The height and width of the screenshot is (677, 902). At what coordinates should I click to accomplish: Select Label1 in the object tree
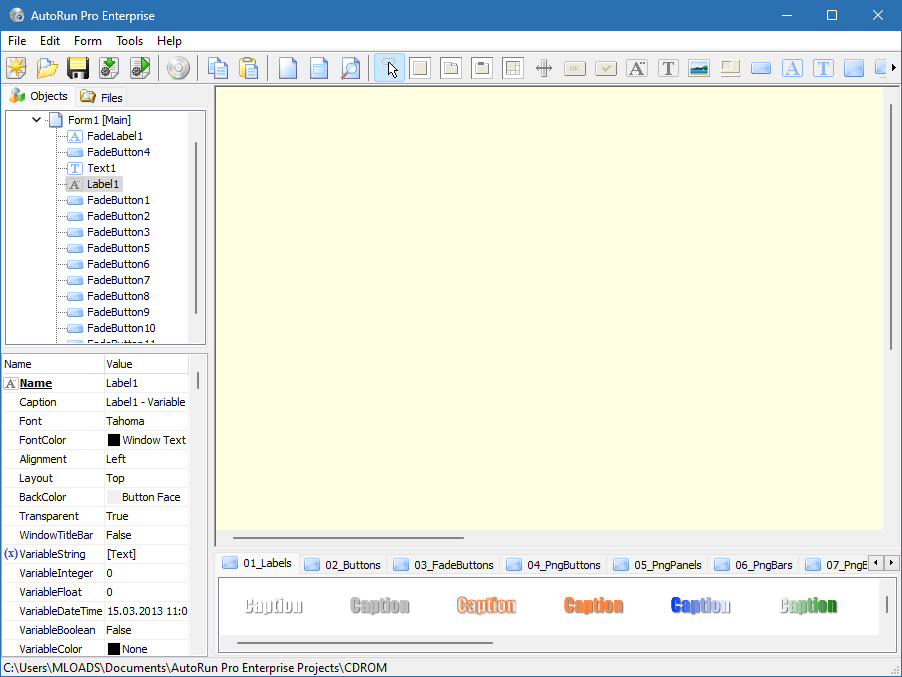[103, 184]
